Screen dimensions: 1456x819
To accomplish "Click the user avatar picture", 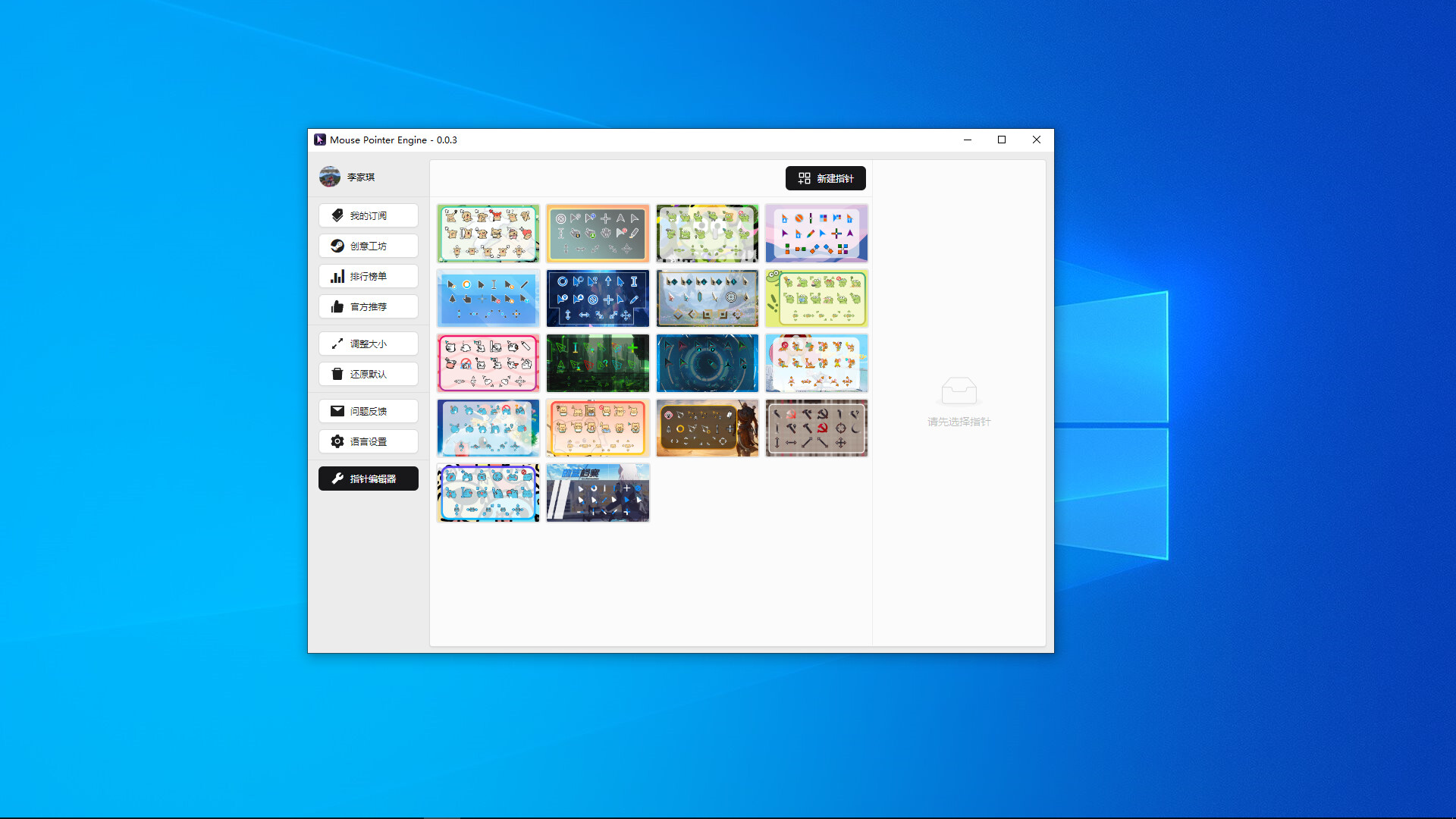I will [x=330, y=177].
